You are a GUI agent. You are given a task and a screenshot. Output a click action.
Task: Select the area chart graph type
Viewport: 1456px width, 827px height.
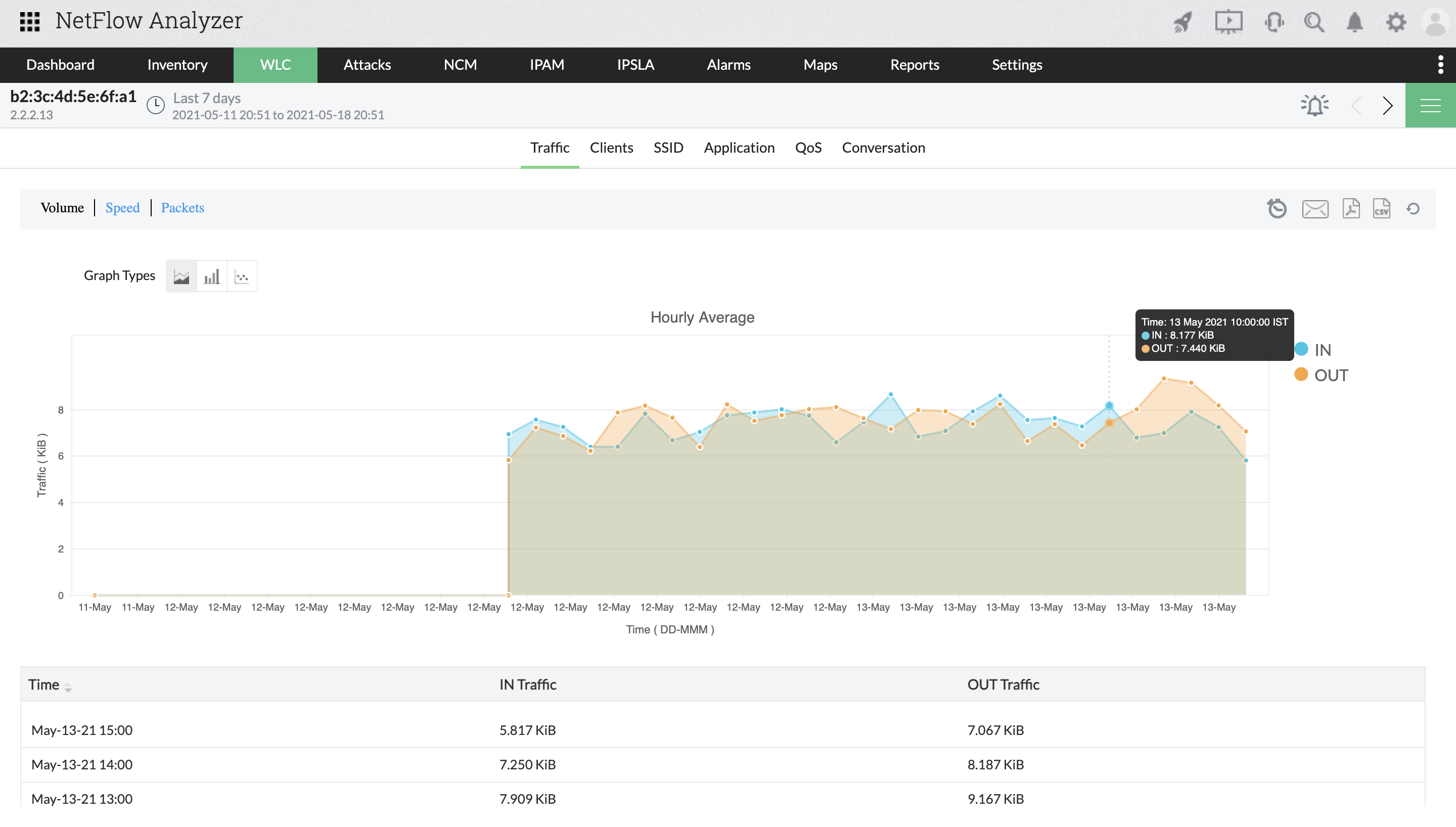[x=181, y=277]
